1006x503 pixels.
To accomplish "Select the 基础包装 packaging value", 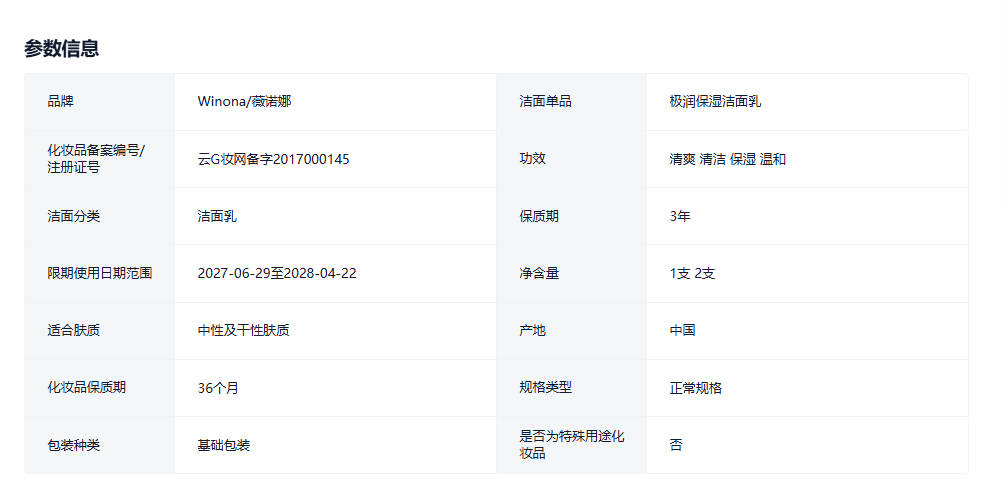I will [x=224, y=445].
